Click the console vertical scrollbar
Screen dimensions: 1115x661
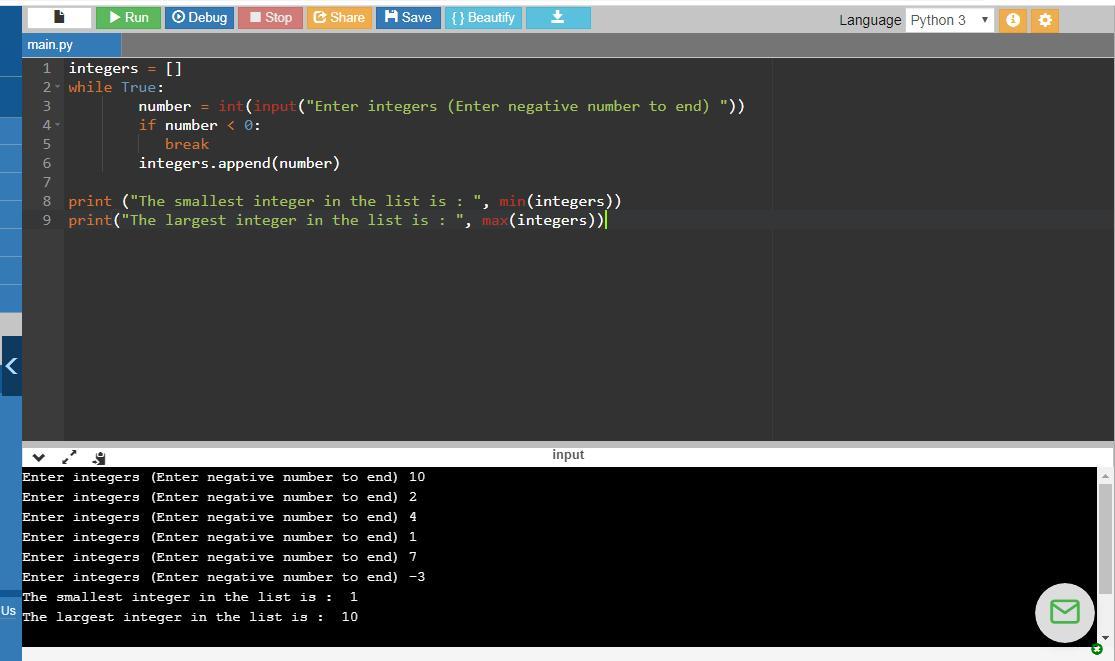(x=1105, y=539)
